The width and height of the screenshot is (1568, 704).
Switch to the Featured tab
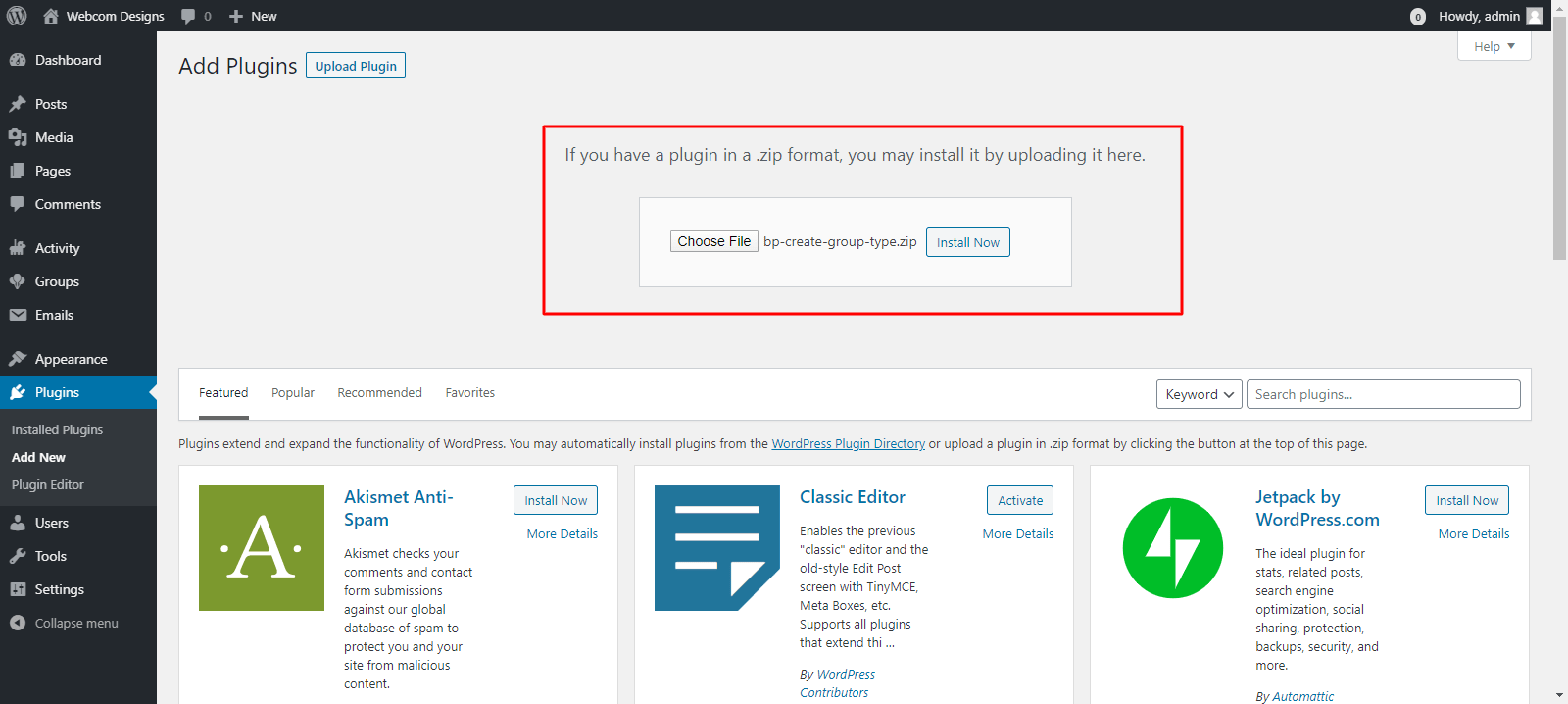pos(223,393)
